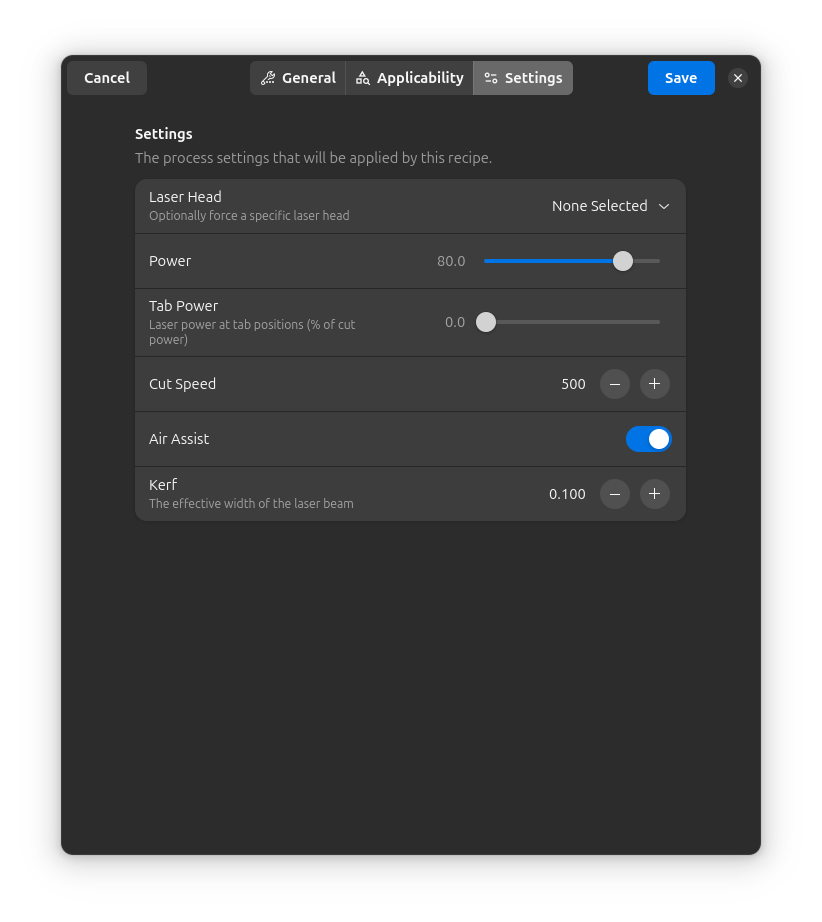The width and height of the screenshot is (822, 922).
Task: Disable the Air Assist toggle
Action: pyautogui.click(x=648, y=438)
